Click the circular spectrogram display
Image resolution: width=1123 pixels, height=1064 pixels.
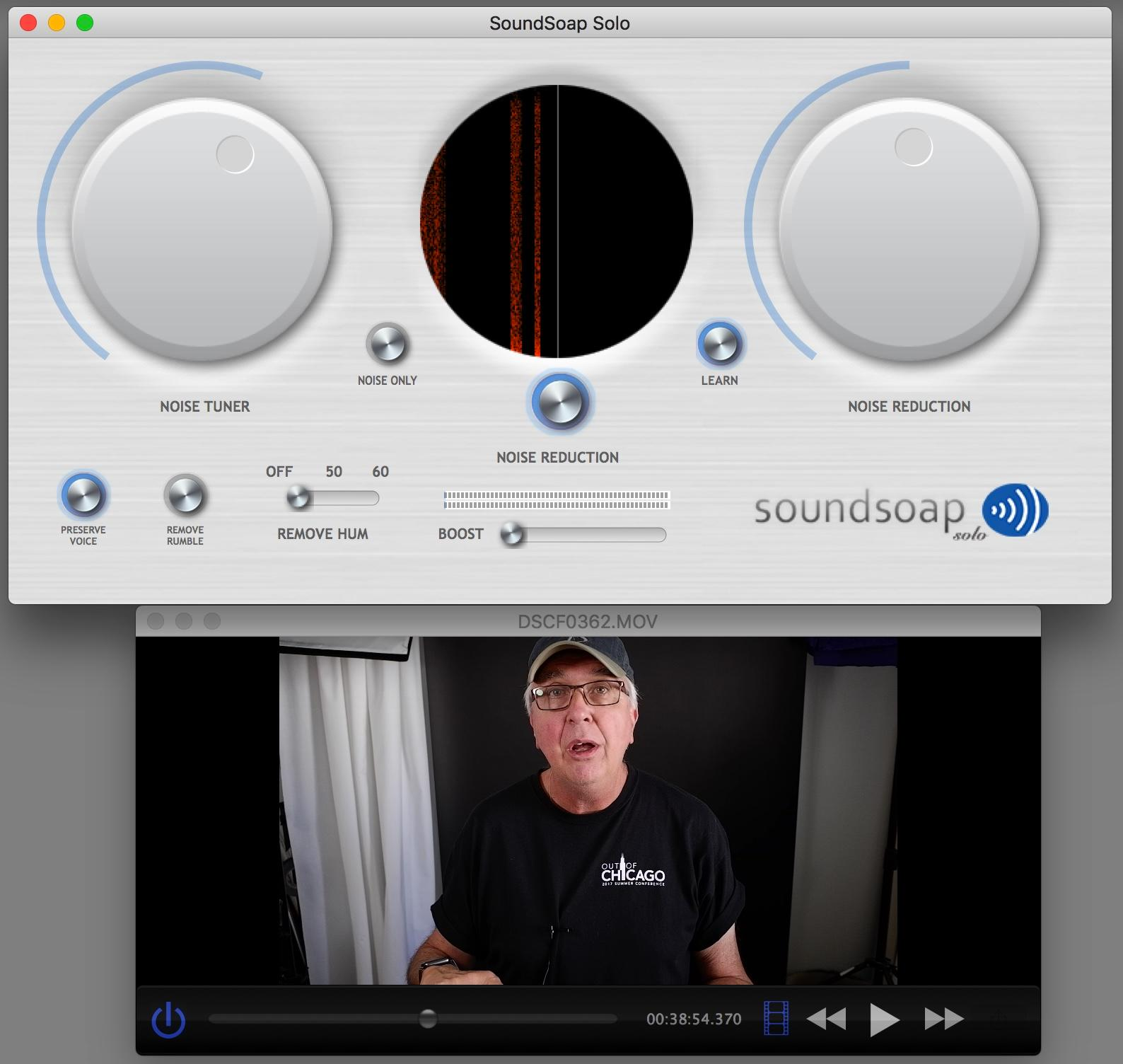point(557,221)
